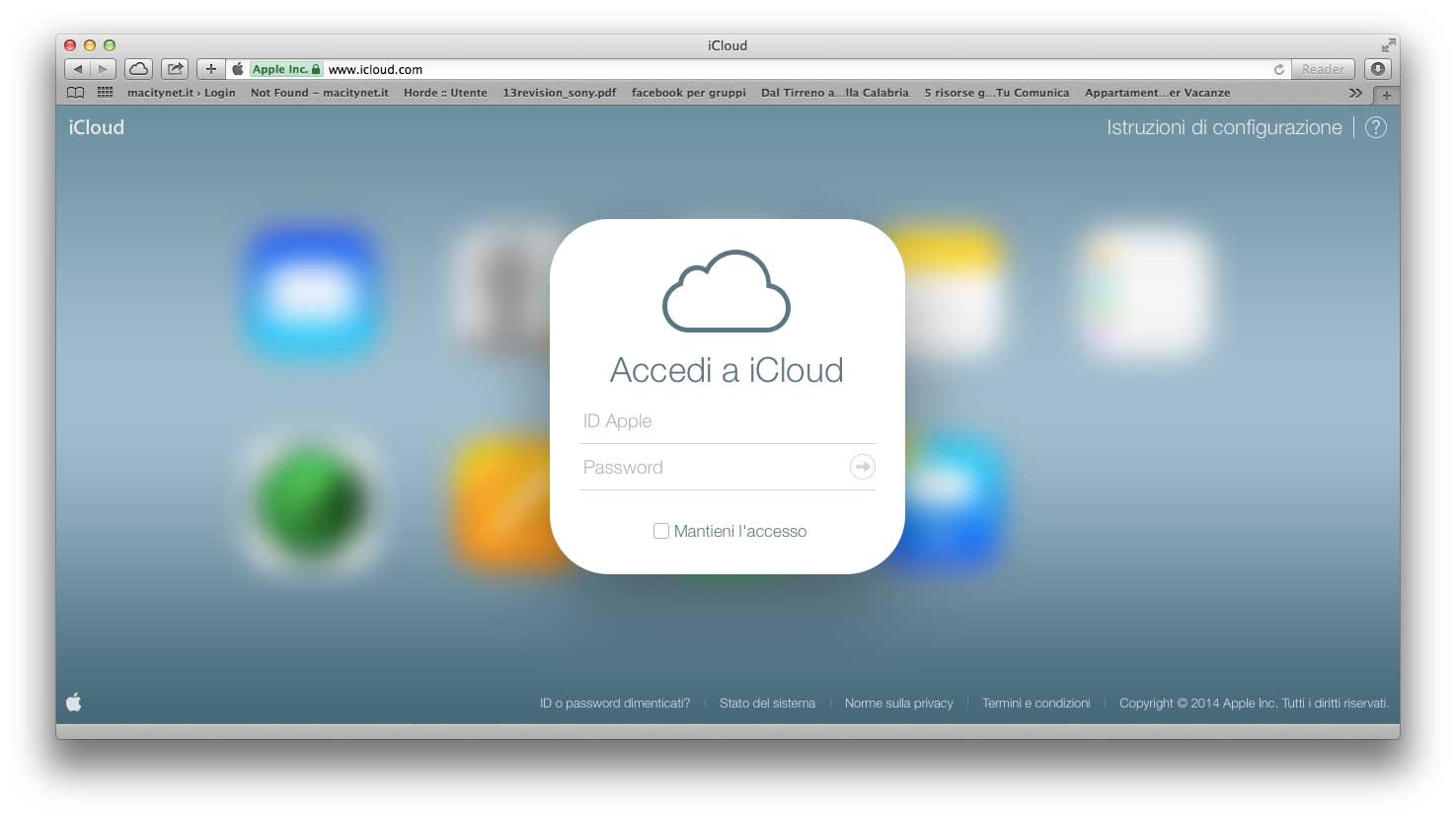Open the Share menu in the toolbar
This screenshot has width=1456, height=817.
coord(175,69)
